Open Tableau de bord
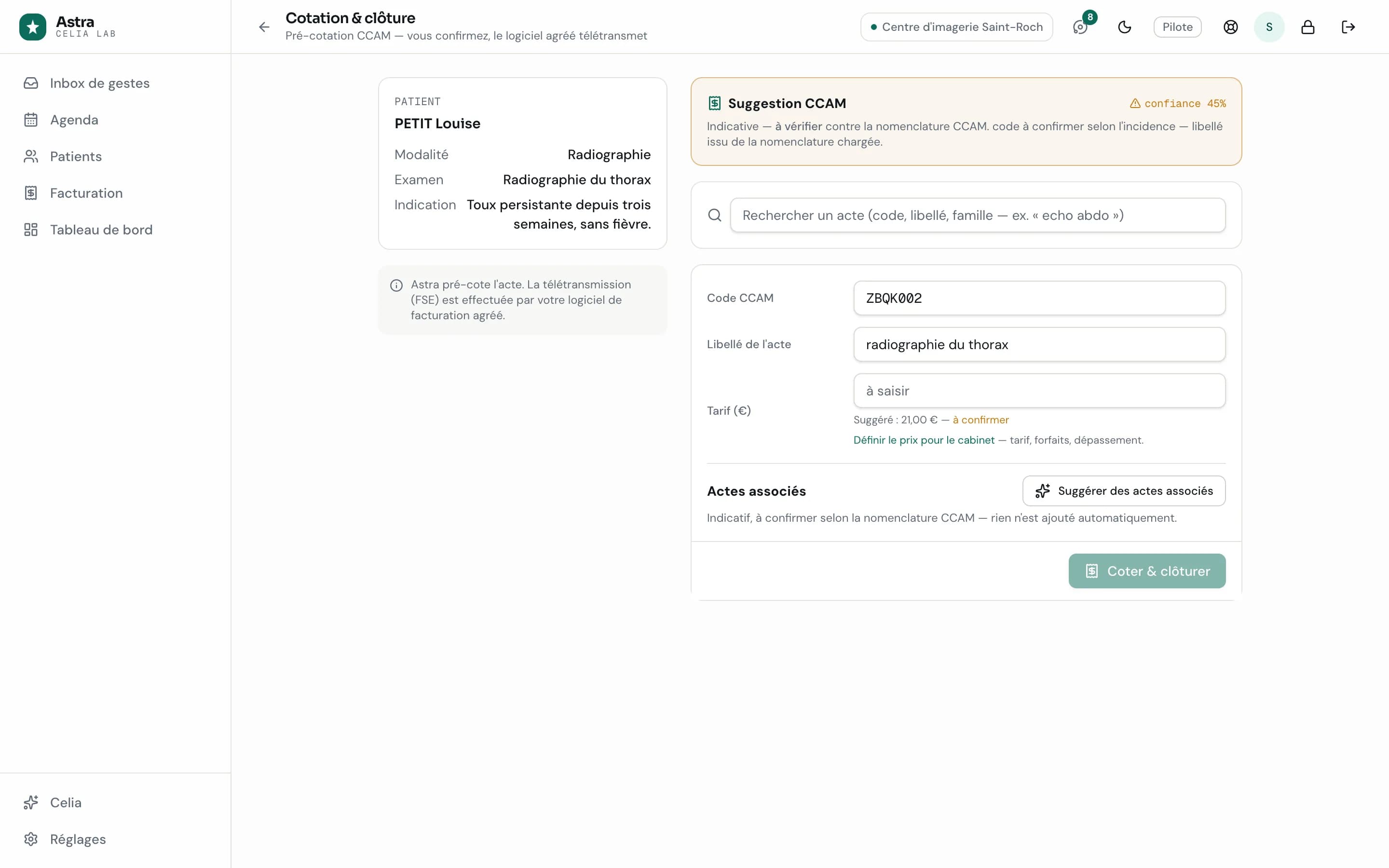1389x868 pixels. (x=115, y=230)
